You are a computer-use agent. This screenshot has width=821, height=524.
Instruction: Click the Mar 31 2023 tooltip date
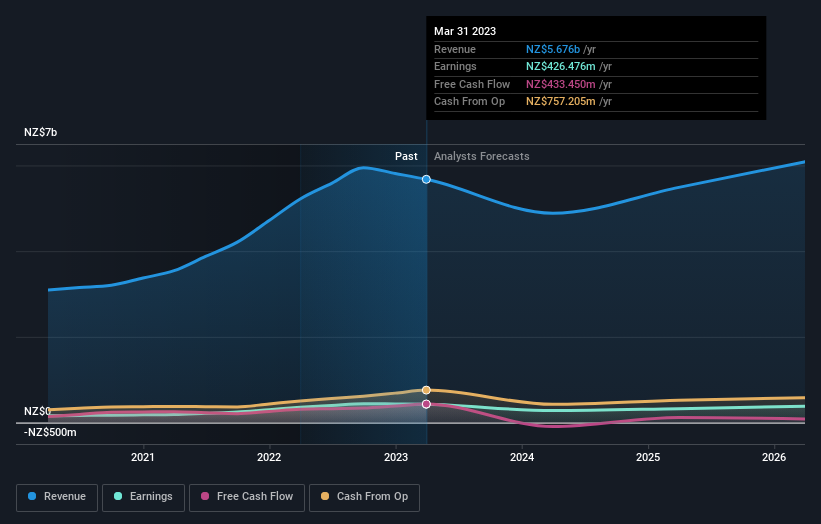[x=465, y=31]
